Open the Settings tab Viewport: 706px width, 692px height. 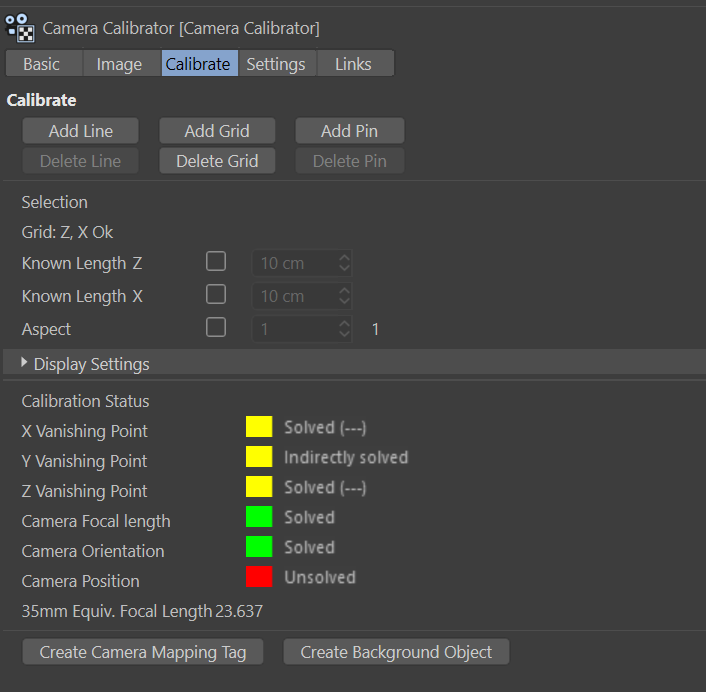[276, 64]
